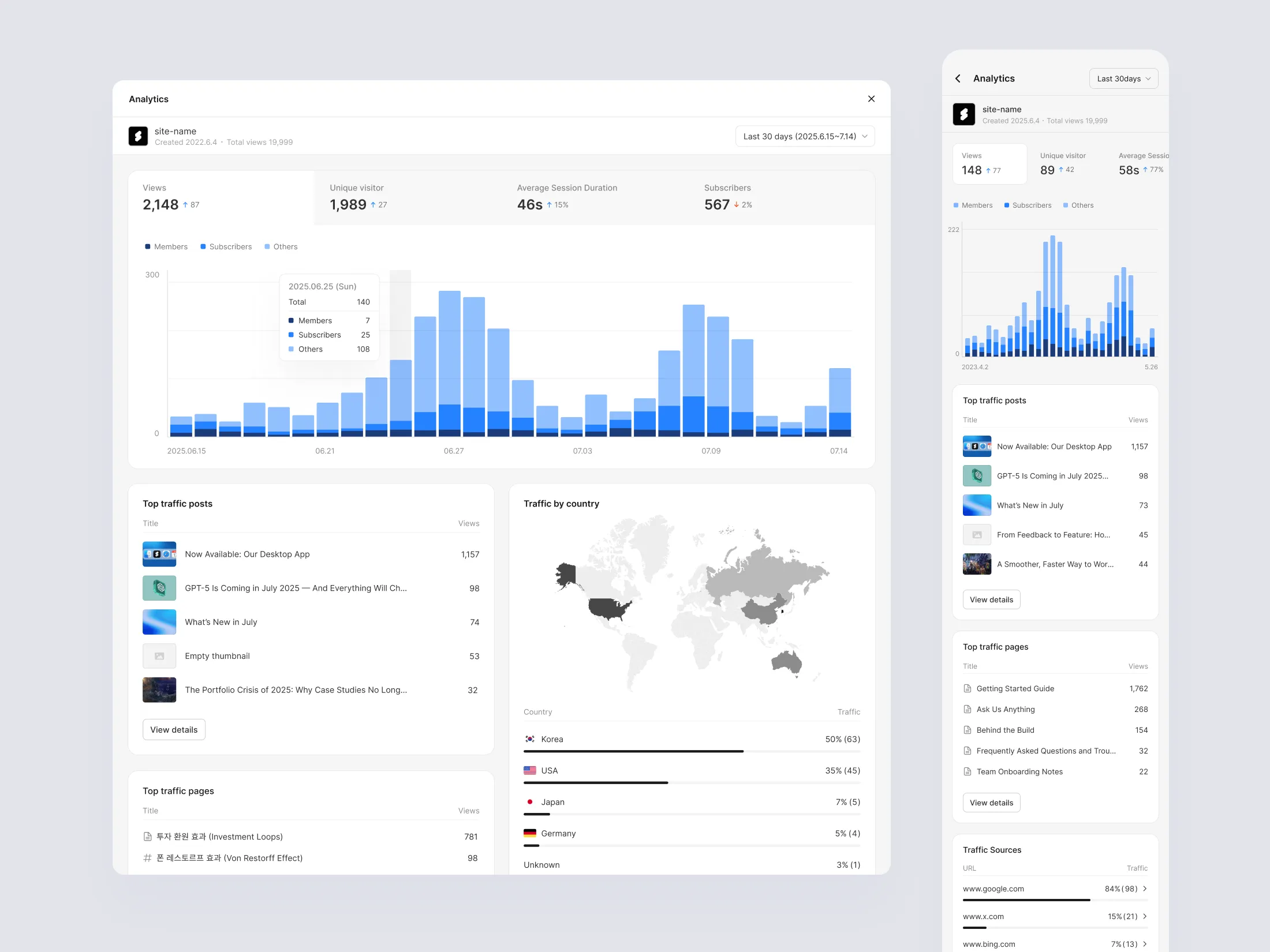1270x952 pixels.
Task: Click the site-name logo icon in desktop panel
Action: pos(138,136)
